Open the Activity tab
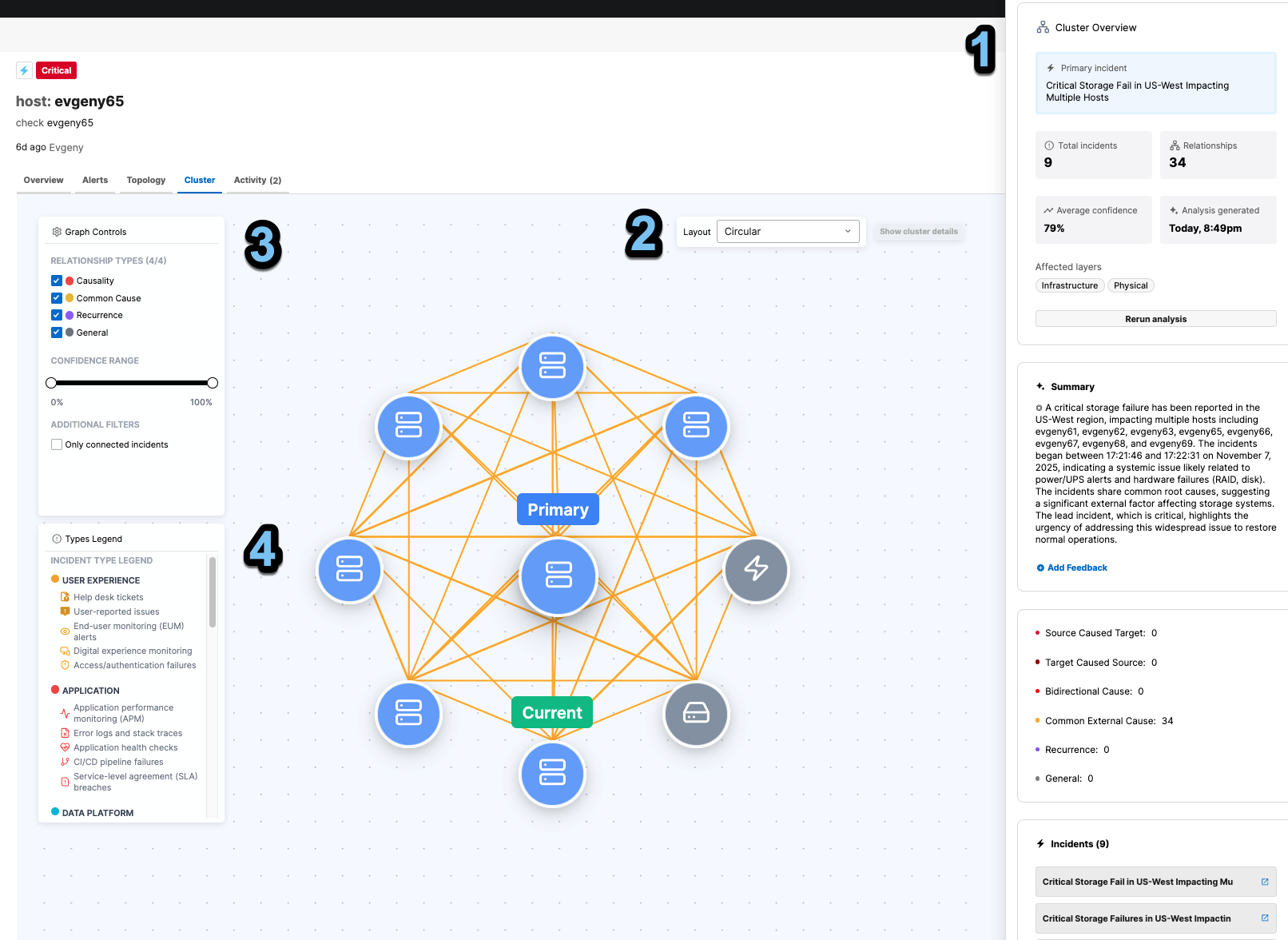 (x=256, y=180)
